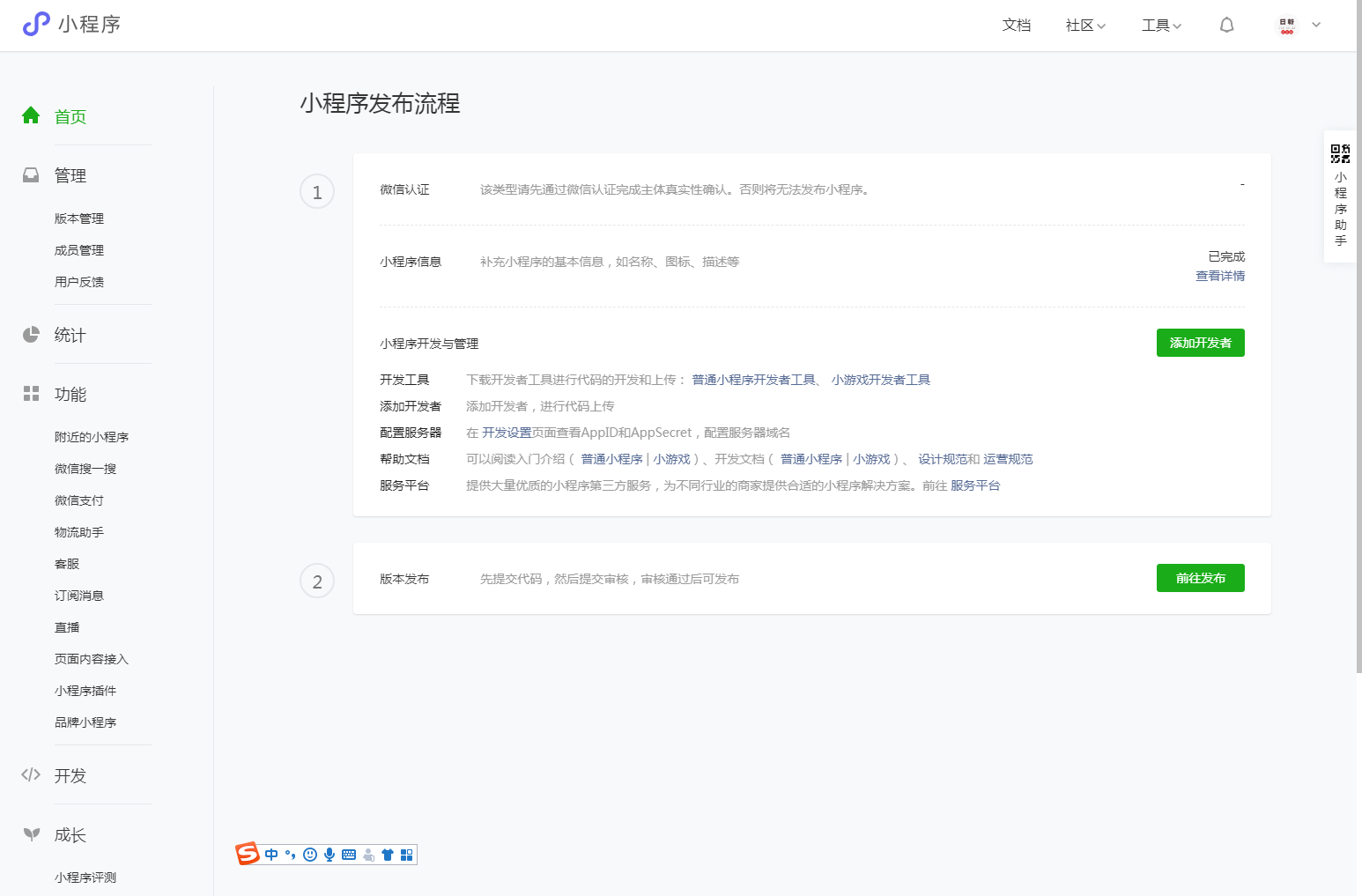The height and width of the screenshot is (896, 1362).
Task: Open 入门介绍 普通小程序 link
Action: pyautogui.click(x=611, y=459)
